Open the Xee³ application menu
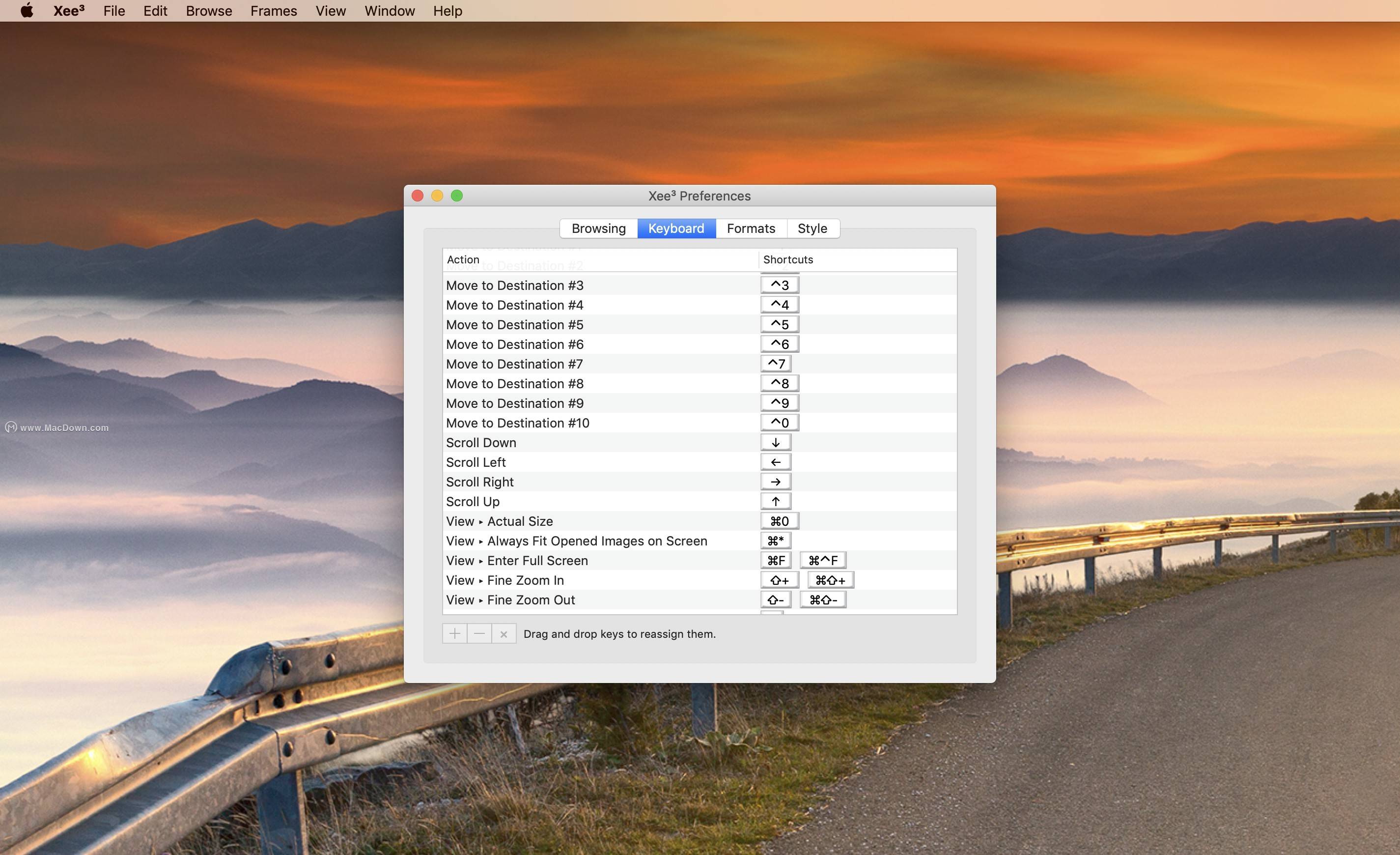Screen dimensions: 1400x855 click(68, 11)
